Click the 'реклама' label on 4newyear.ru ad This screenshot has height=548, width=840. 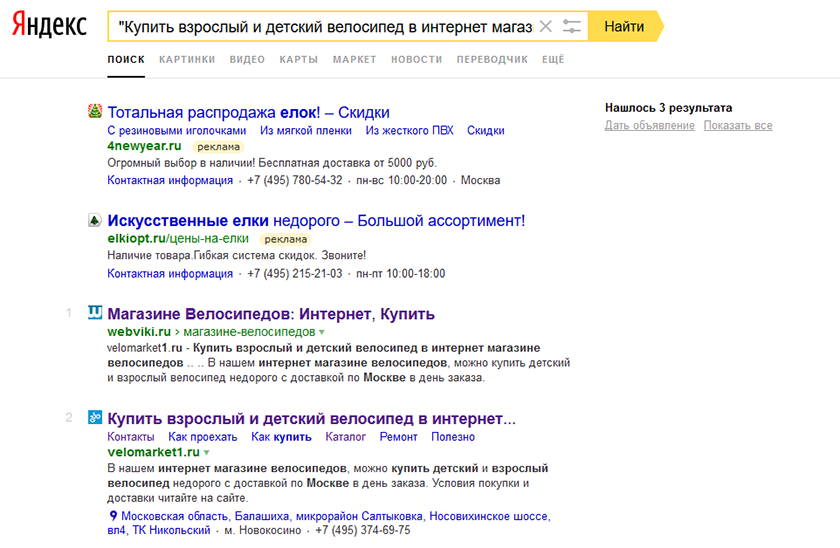[219, 147]
